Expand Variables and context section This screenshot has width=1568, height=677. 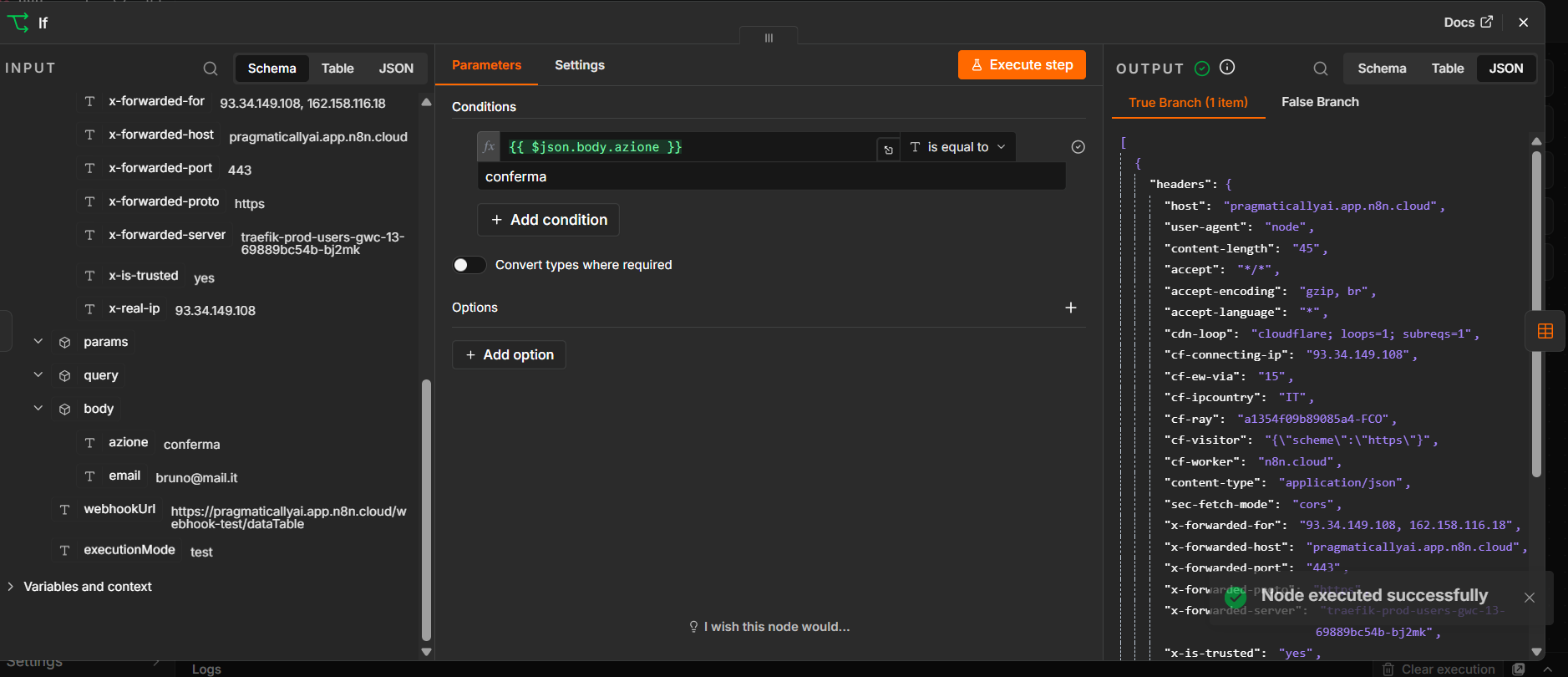tap(10, 587)
